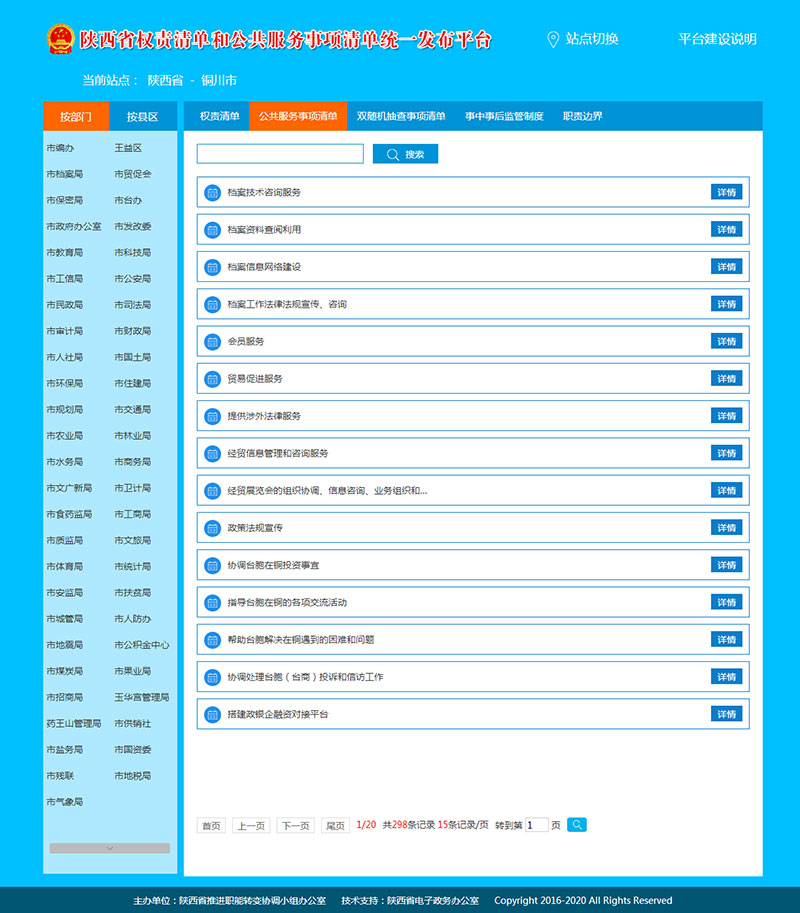Click the list icon beside 会员服务
The height and width of the screenshot is (913, 800).
pos(212,342)
